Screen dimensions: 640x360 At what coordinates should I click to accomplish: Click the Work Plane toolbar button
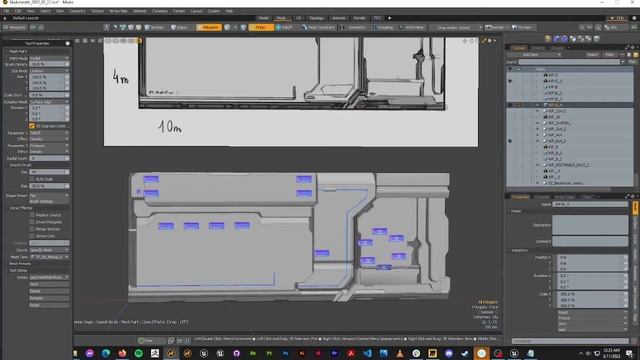[412, 27]
